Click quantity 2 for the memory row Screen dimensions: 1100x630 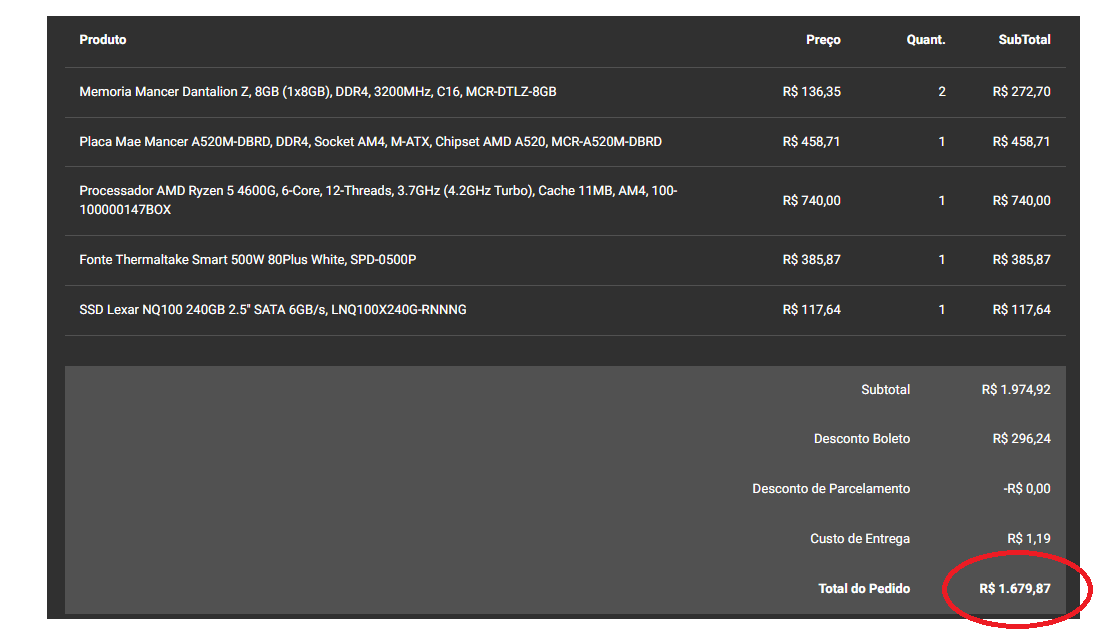tap(941, 92)
